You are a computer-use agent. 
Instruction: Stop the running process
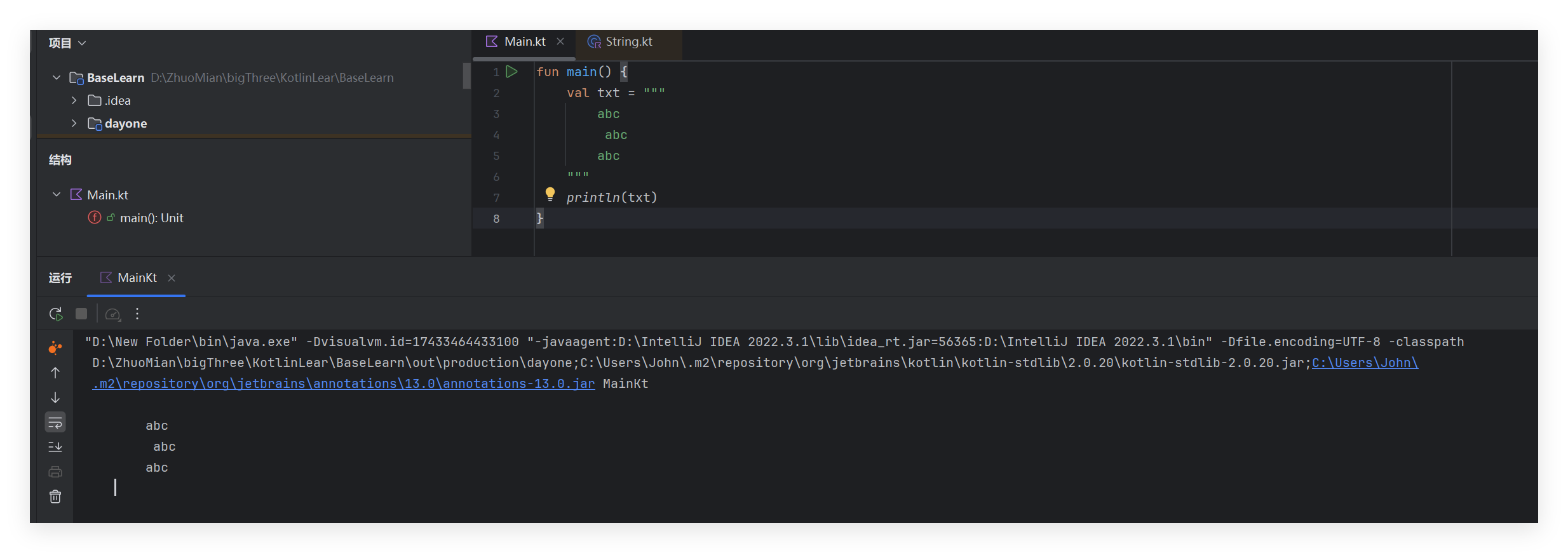tap(81, 314)
